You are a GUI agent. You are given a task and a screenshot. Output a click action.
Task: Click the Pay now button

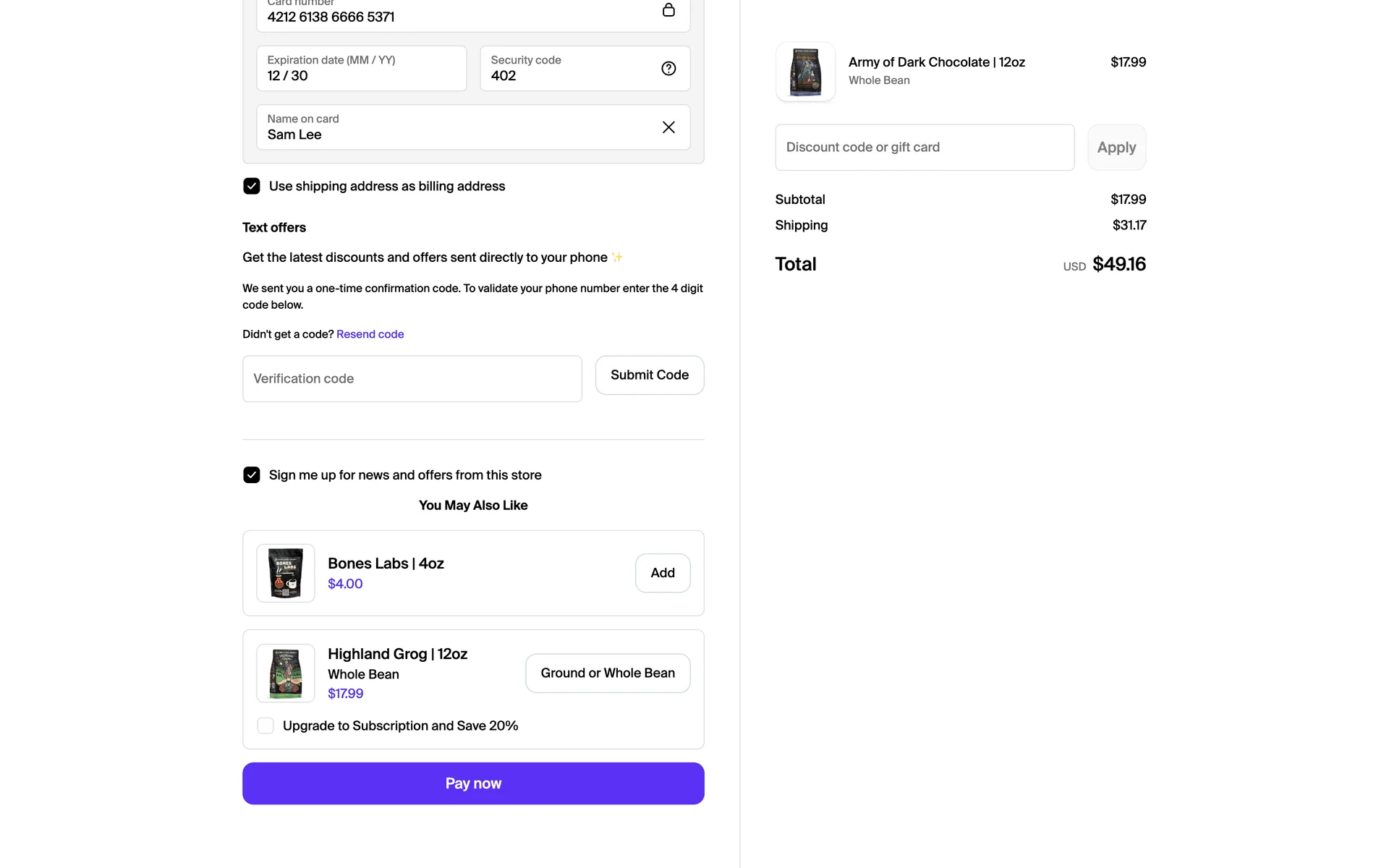473,783
